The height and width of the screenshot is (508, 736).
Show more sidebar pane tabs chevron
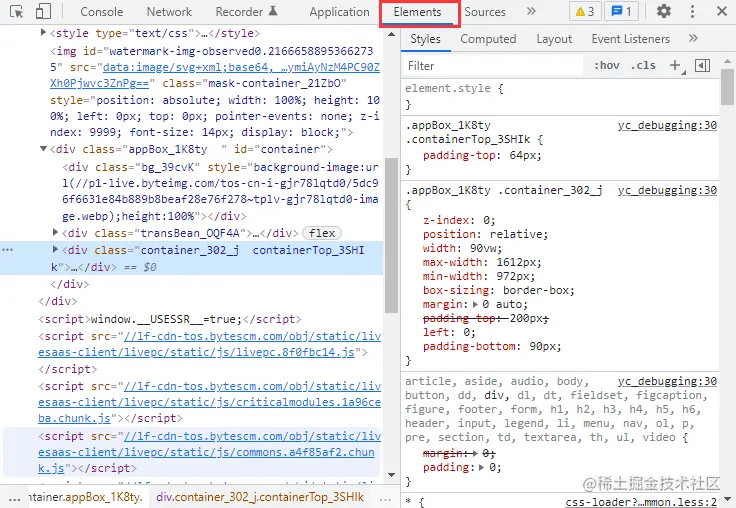[693, 38]
